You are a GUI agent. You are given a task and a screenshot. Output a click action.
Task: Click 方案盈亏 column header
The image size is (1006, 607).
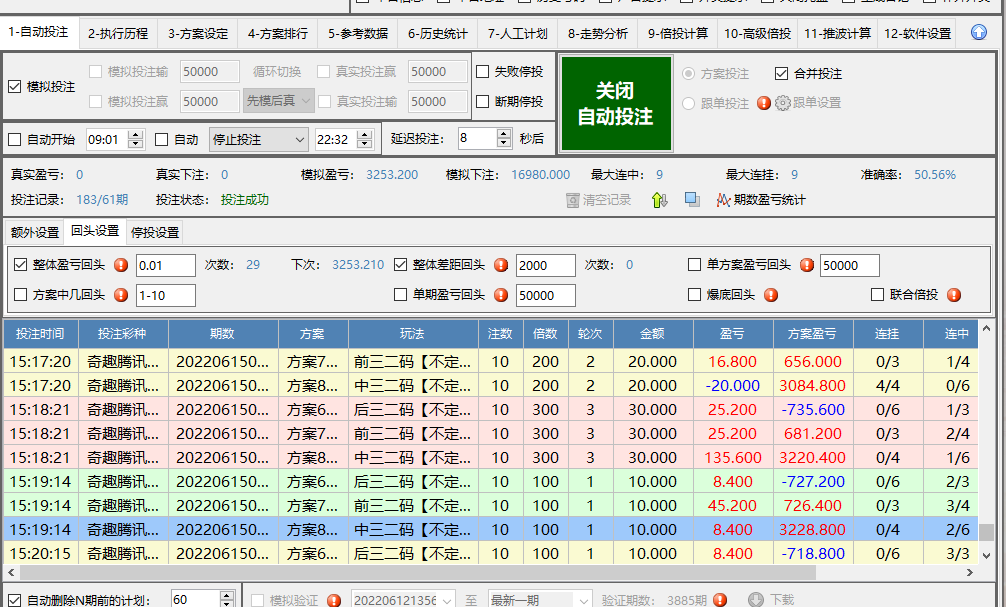(812, 334)
